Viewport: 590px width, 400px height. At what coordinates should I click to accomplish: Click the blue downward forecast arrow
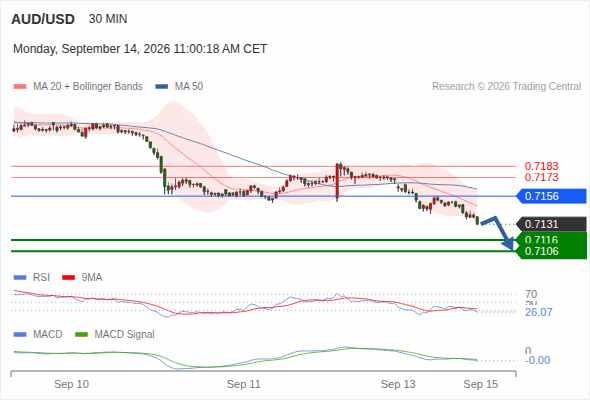point(497,233)
